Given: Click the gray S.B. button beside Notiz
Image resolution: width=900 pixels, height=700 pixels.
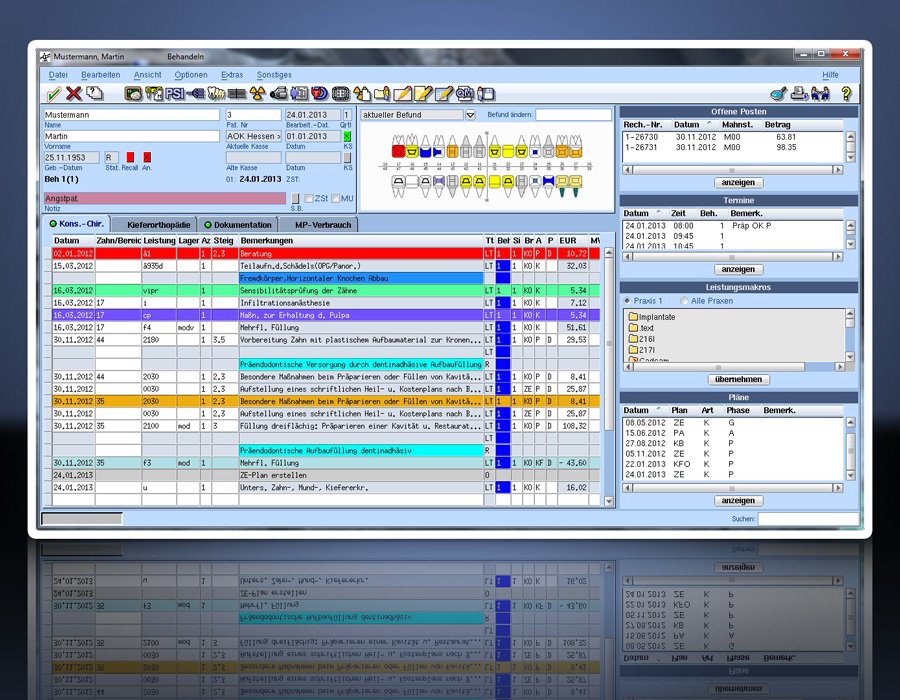Looking at the screenshot, I should (295, 199).
